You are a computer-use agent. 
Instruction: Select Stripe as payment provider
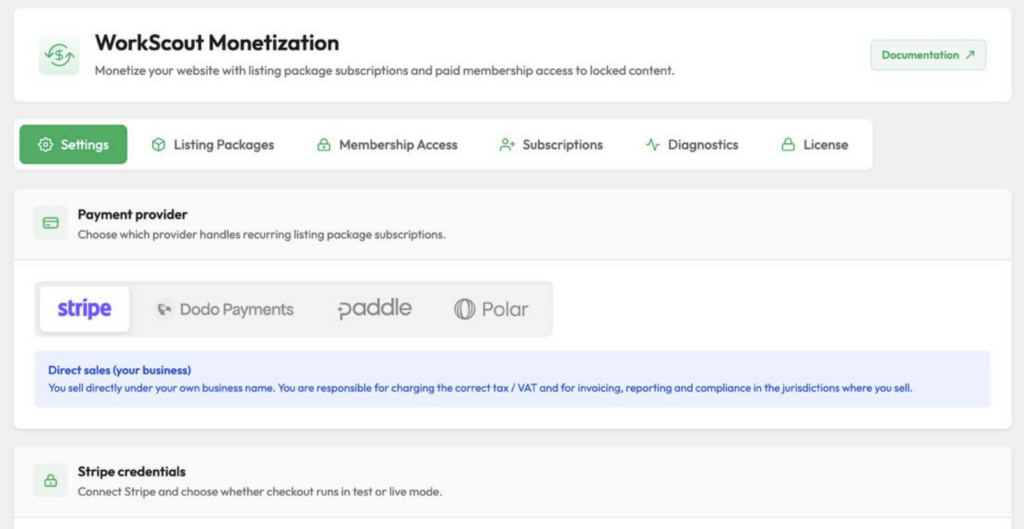click(84, 309)
